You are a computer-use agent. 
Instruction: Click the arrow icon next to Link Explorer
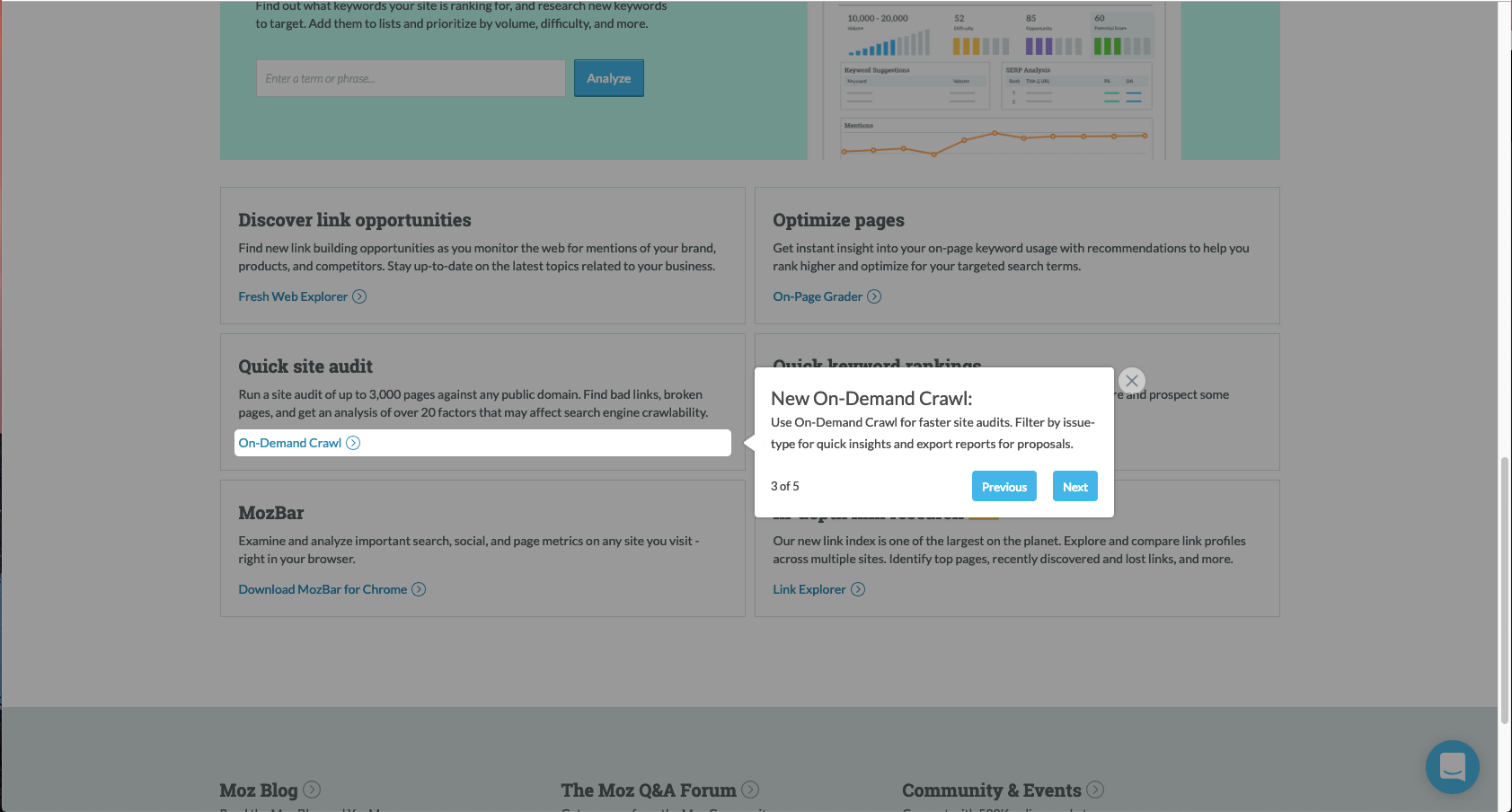click(858, 589)
